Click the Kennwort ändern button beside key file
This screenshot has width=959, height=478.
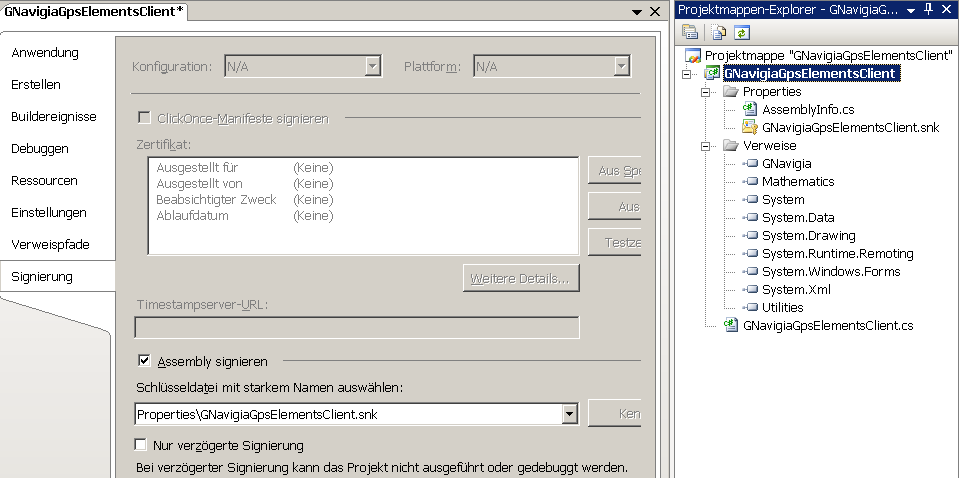pyautogui.click(x=614, y=414)
